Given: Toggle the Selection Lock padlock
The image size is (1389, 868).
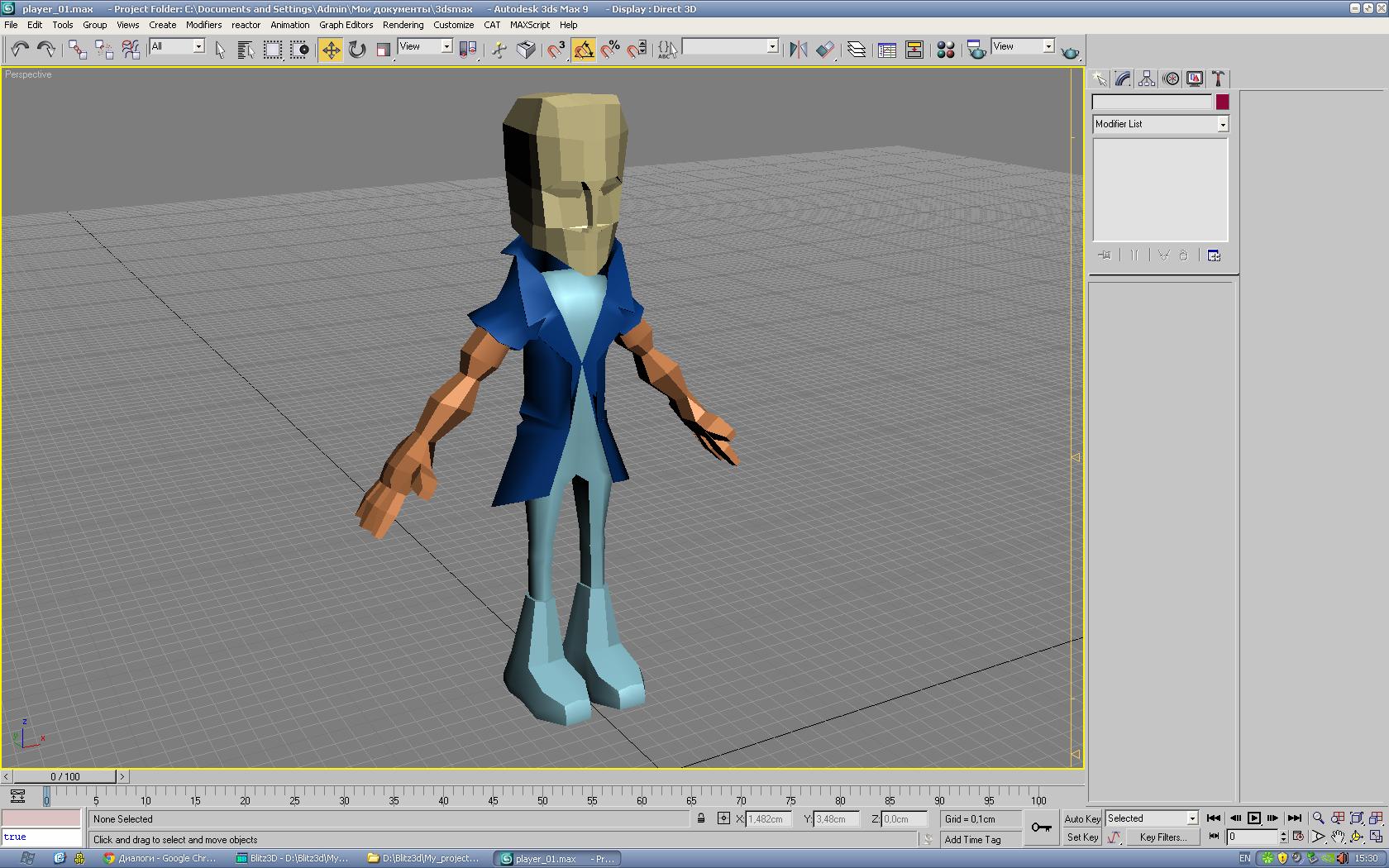Looking at the screenshot, I should tap(701, 818).
